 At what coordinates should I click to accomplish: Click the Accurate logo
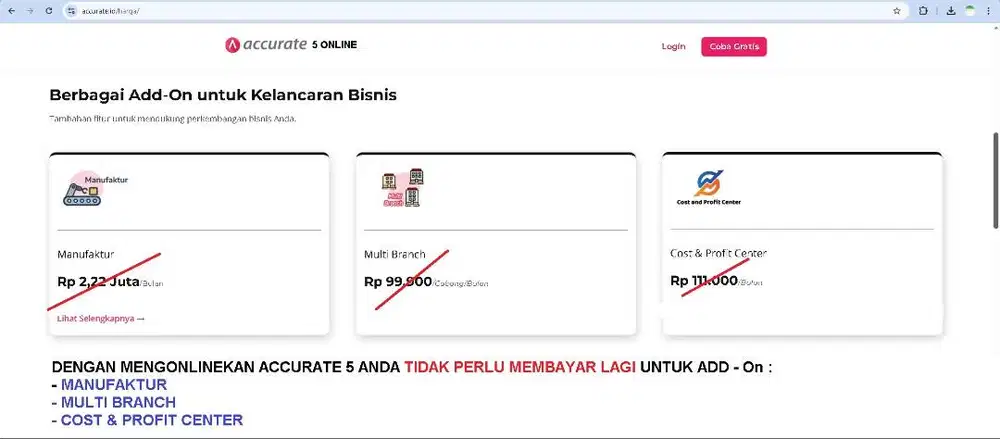point(265,45)
